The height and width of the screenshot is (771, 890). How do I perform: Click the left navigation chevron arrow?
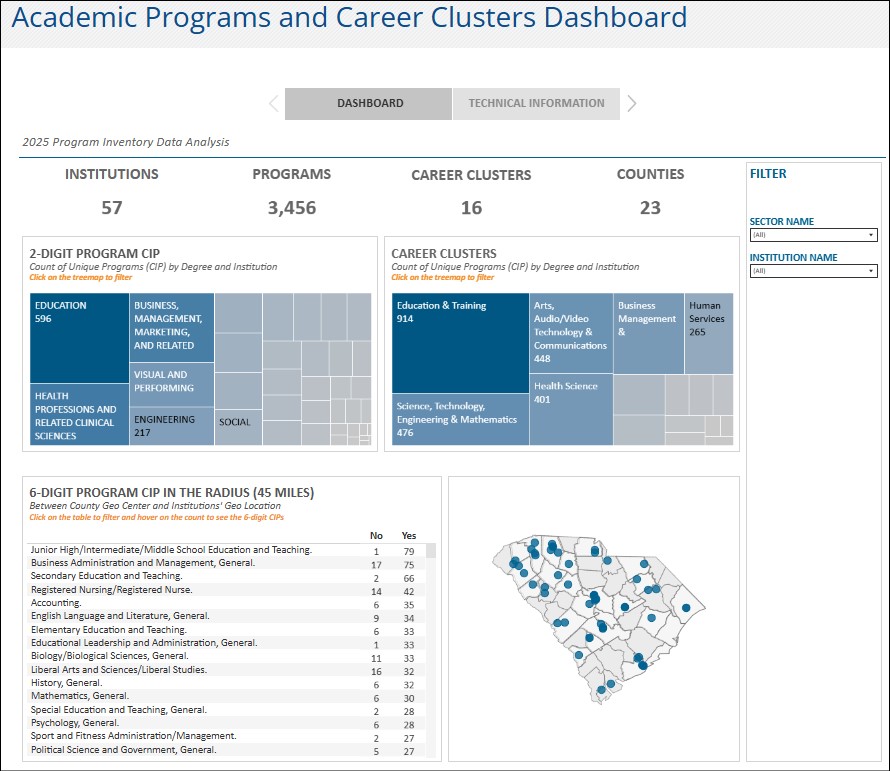274,103
